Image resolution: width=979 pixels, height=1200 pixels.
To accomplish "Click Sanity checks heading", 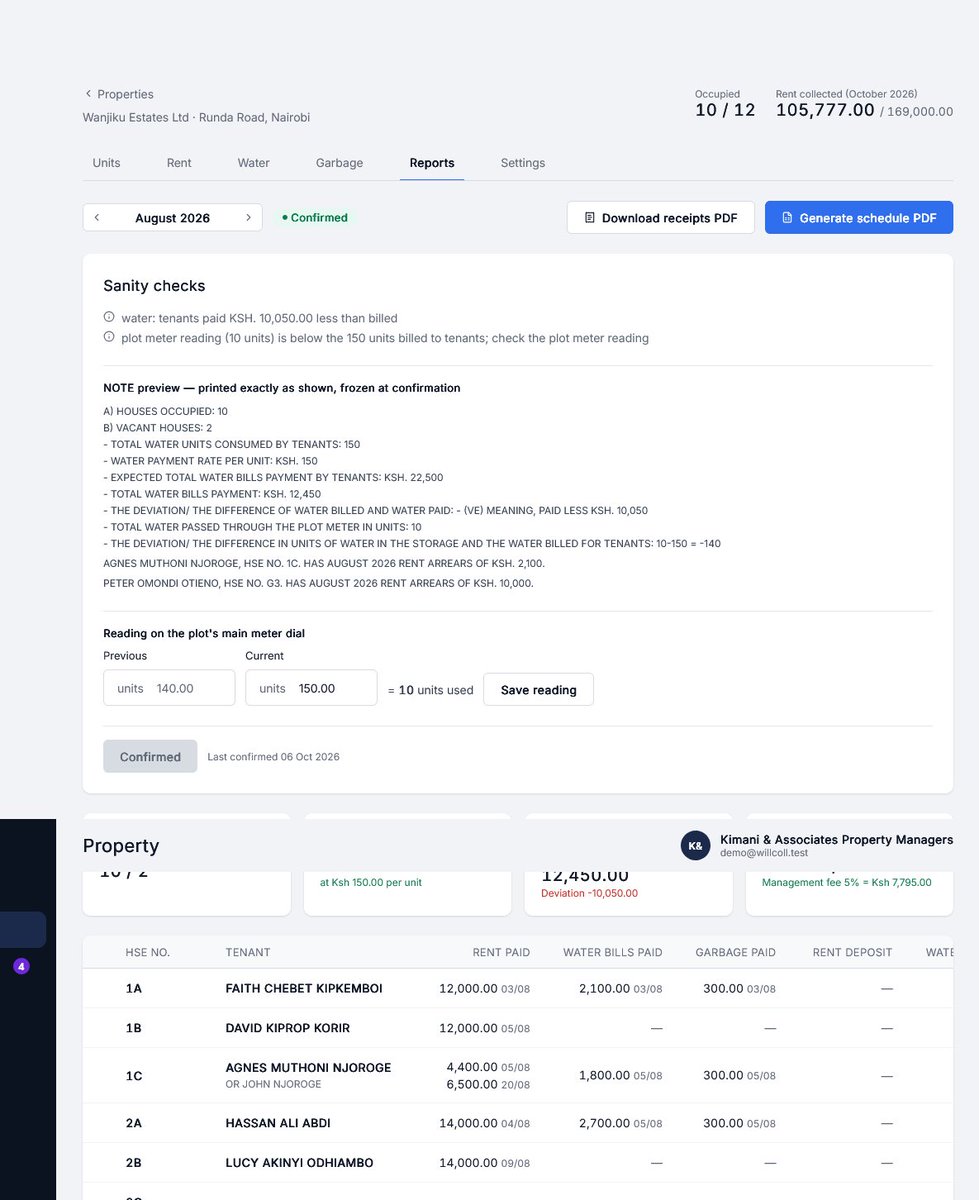I will coord(154,286).
